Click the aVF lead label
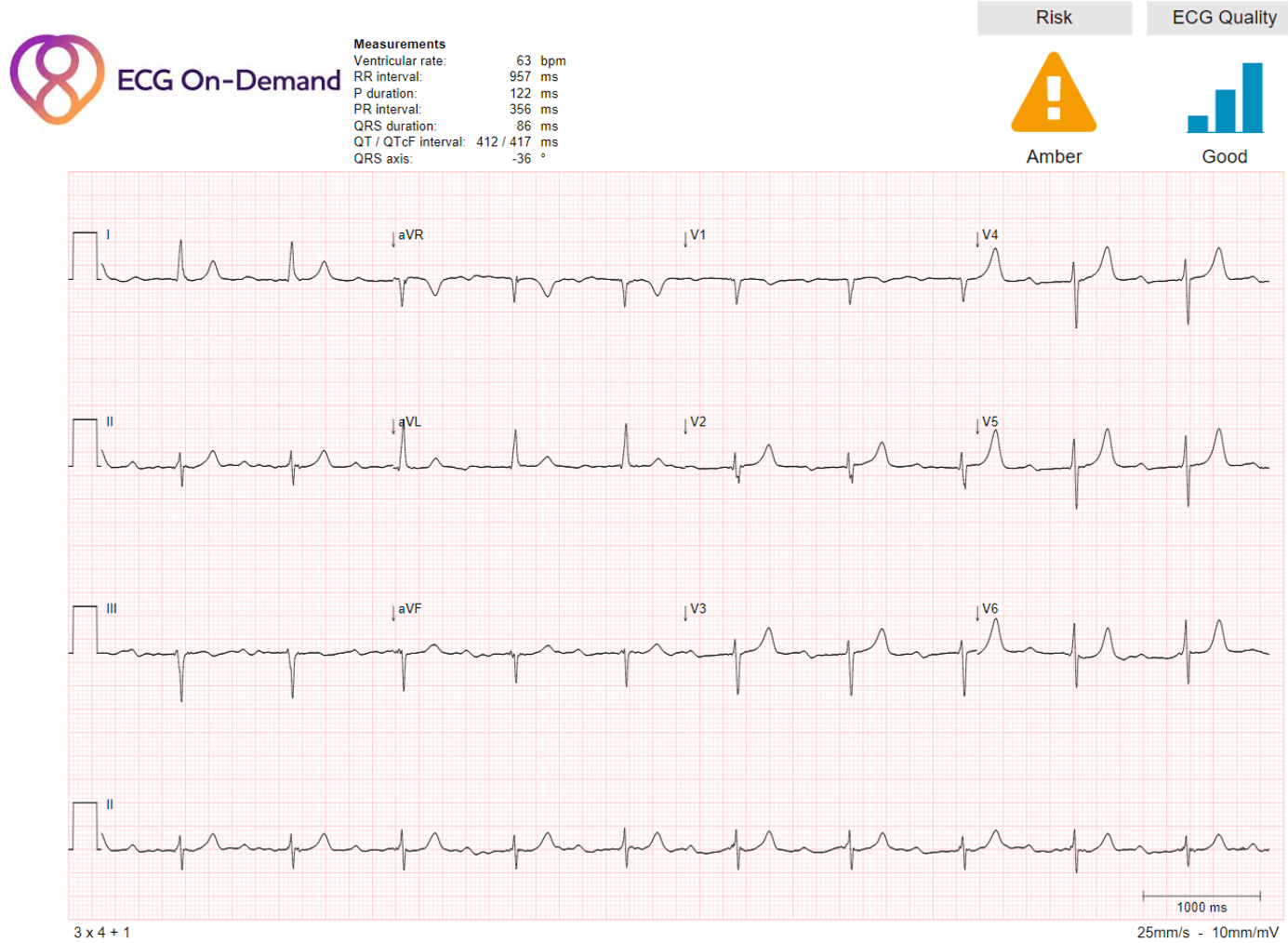 pos(409,609)
